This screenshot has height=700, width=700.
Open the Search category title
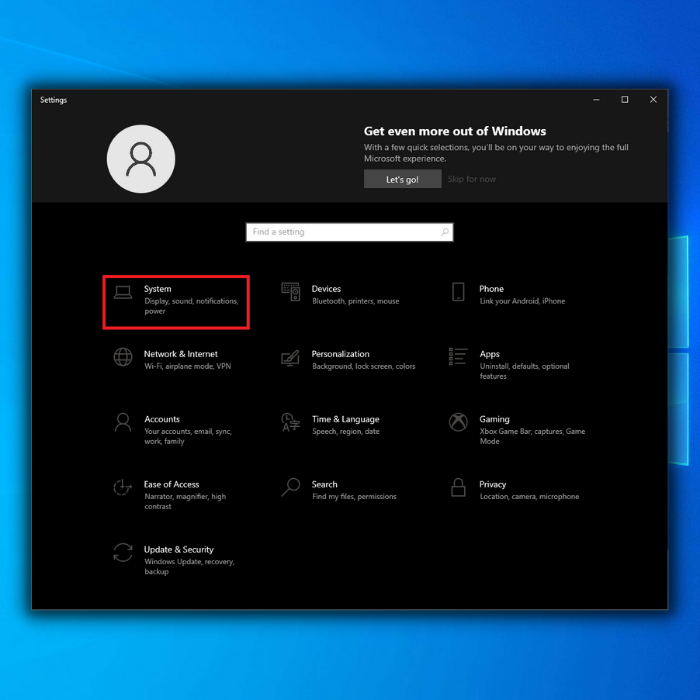pyautogui.click(x=325, y=484)
